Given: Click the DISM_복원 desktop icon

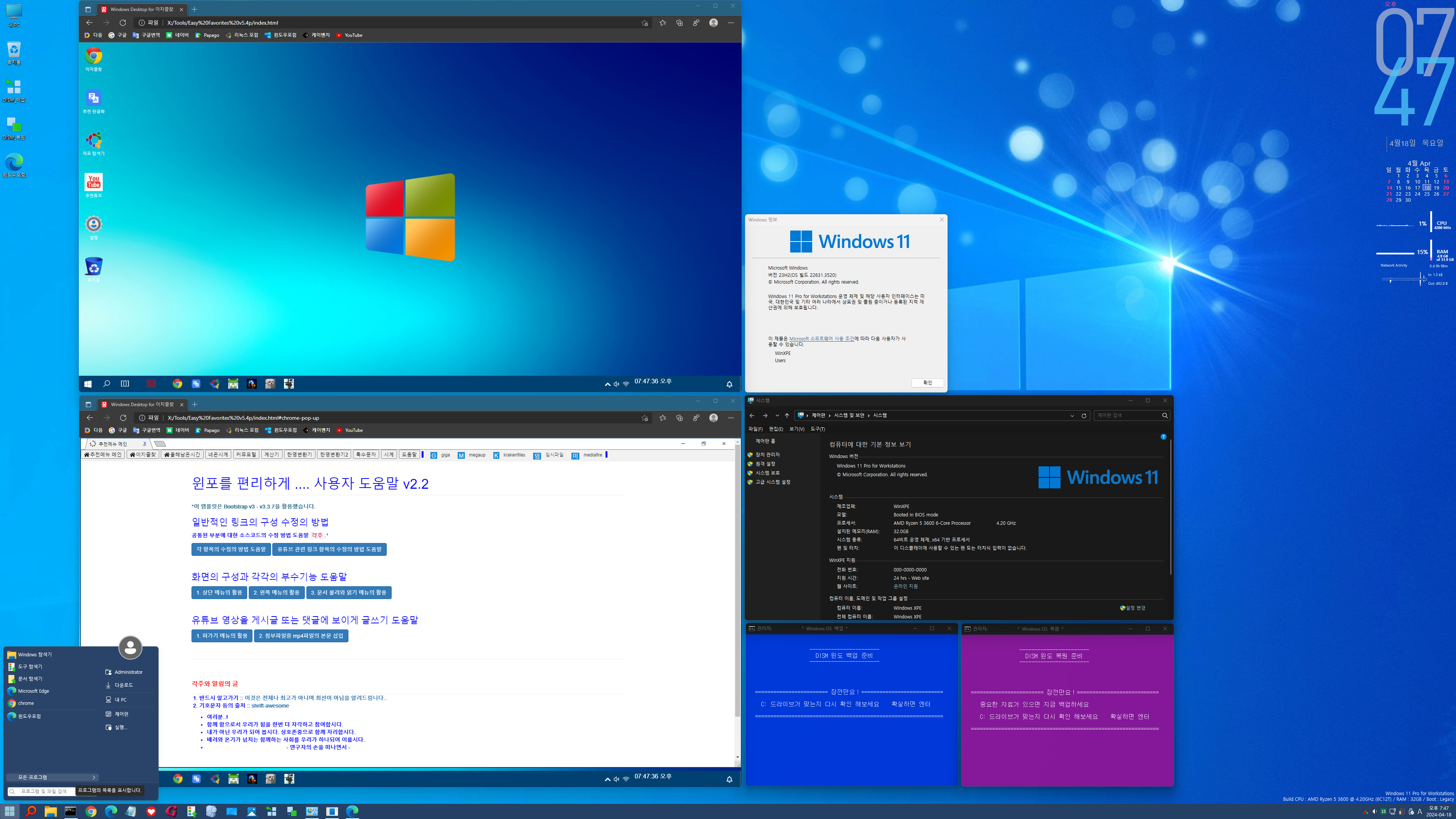Looking at the screenshot, I should [x=14, y=128].
